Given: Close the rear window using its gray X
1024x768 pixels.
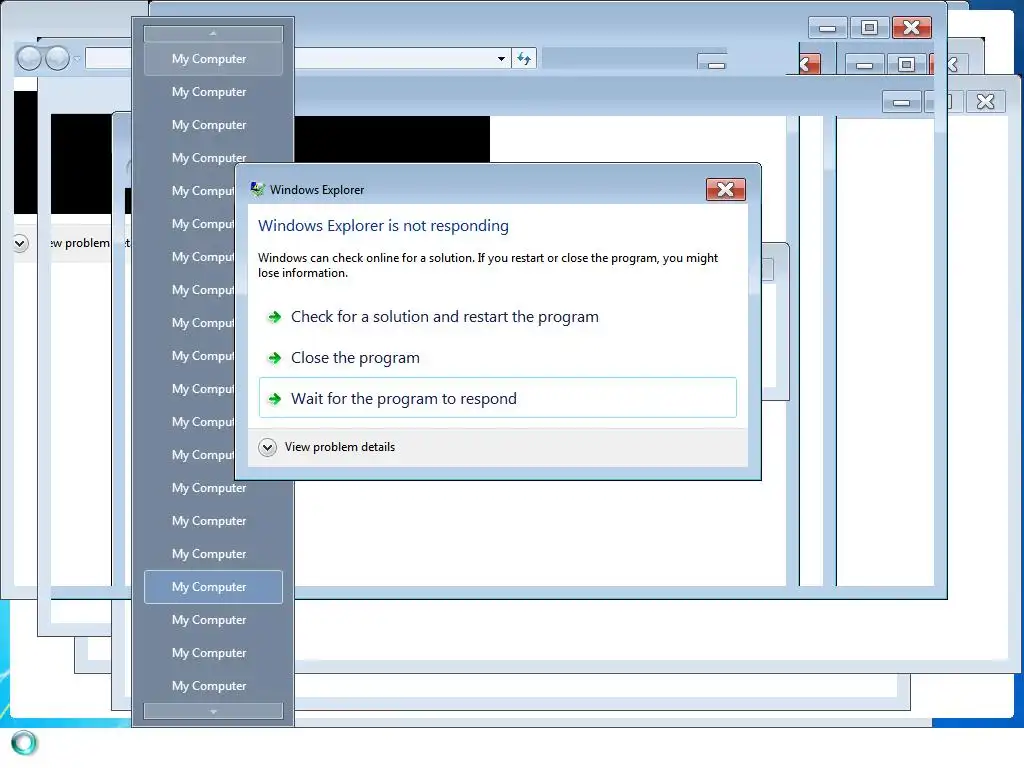Looking at the screenshot, I should [x=985, y=102].
